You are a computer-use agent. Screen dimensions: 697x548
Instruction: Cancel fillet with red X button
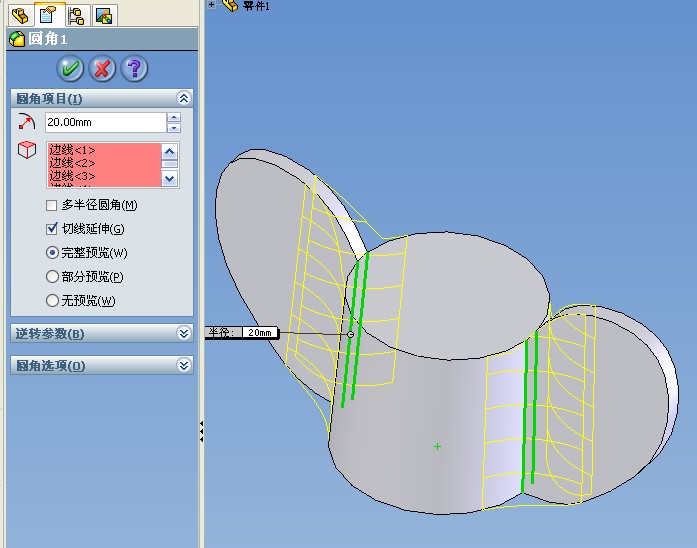point(102,68)
